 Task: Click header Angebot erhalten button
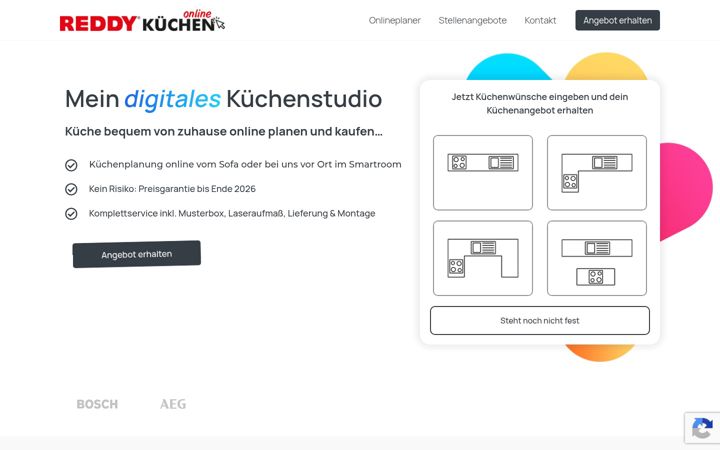[x=618, y=20]
